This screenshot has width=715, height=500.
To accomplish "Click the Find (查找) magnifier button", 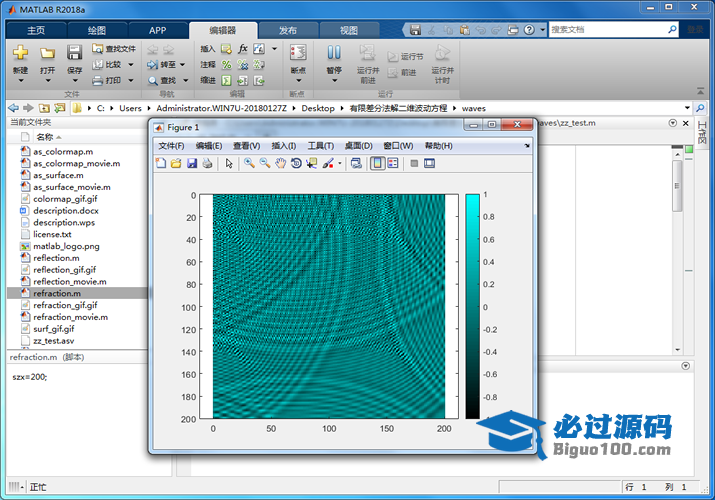I will pyautogui.click(x=162, y=81).
